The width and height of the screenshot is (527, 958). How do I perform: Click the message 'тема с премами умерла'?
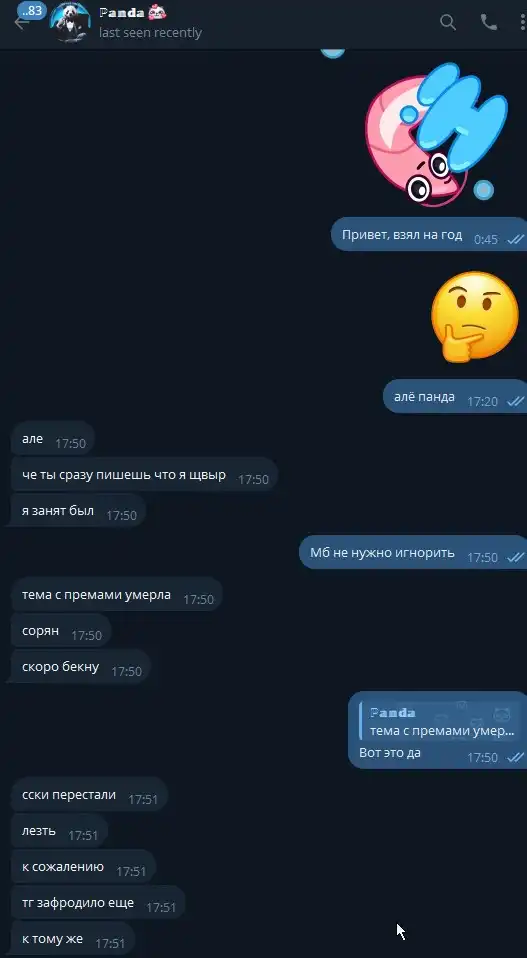tap(116, 594)
